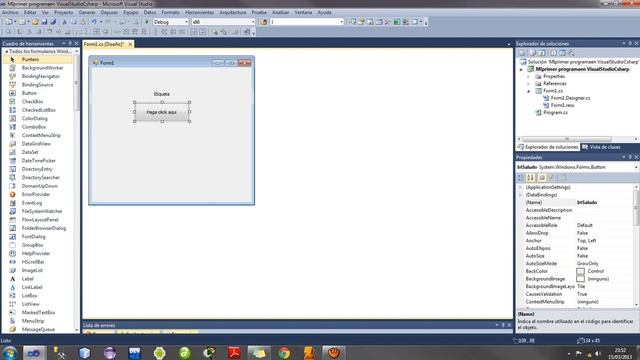The height and width of the screenshot is (360, 640).
Task: Choose DateTimePicker toolbox item
Action: point(38,161)
